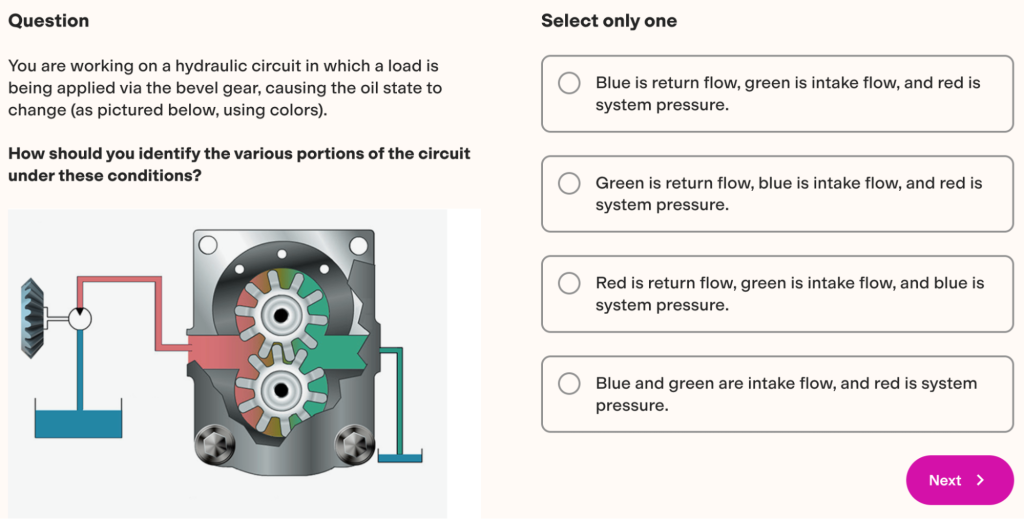This screenshot has width=1024, height=519.
Task: Click the lower gear inside the pump
Action: click(281, 388)
